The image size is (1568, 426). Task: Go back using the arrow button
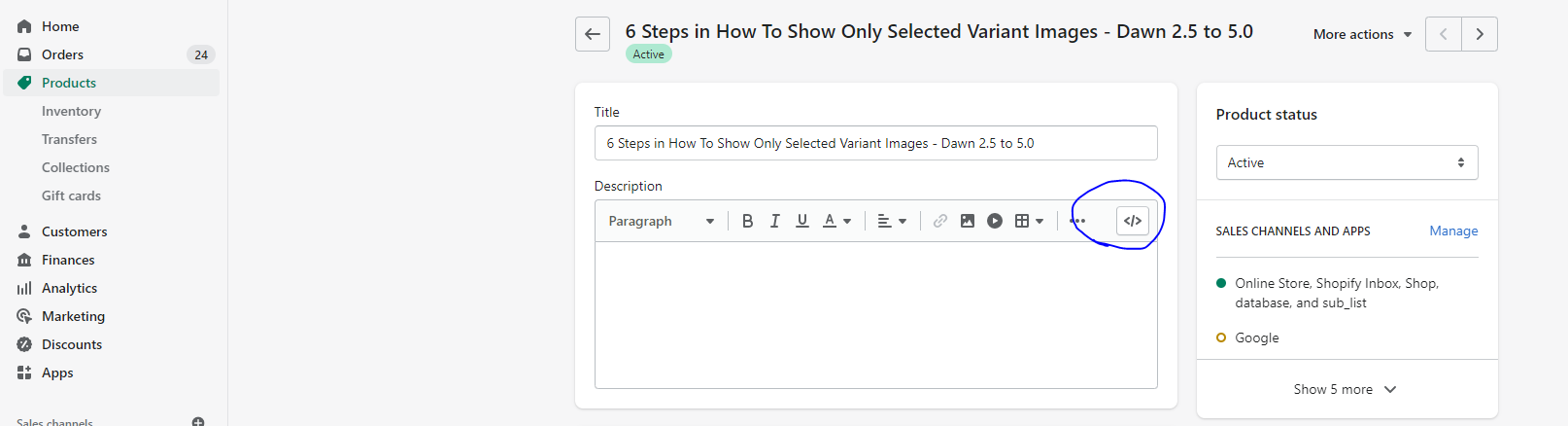pos(593,34)
